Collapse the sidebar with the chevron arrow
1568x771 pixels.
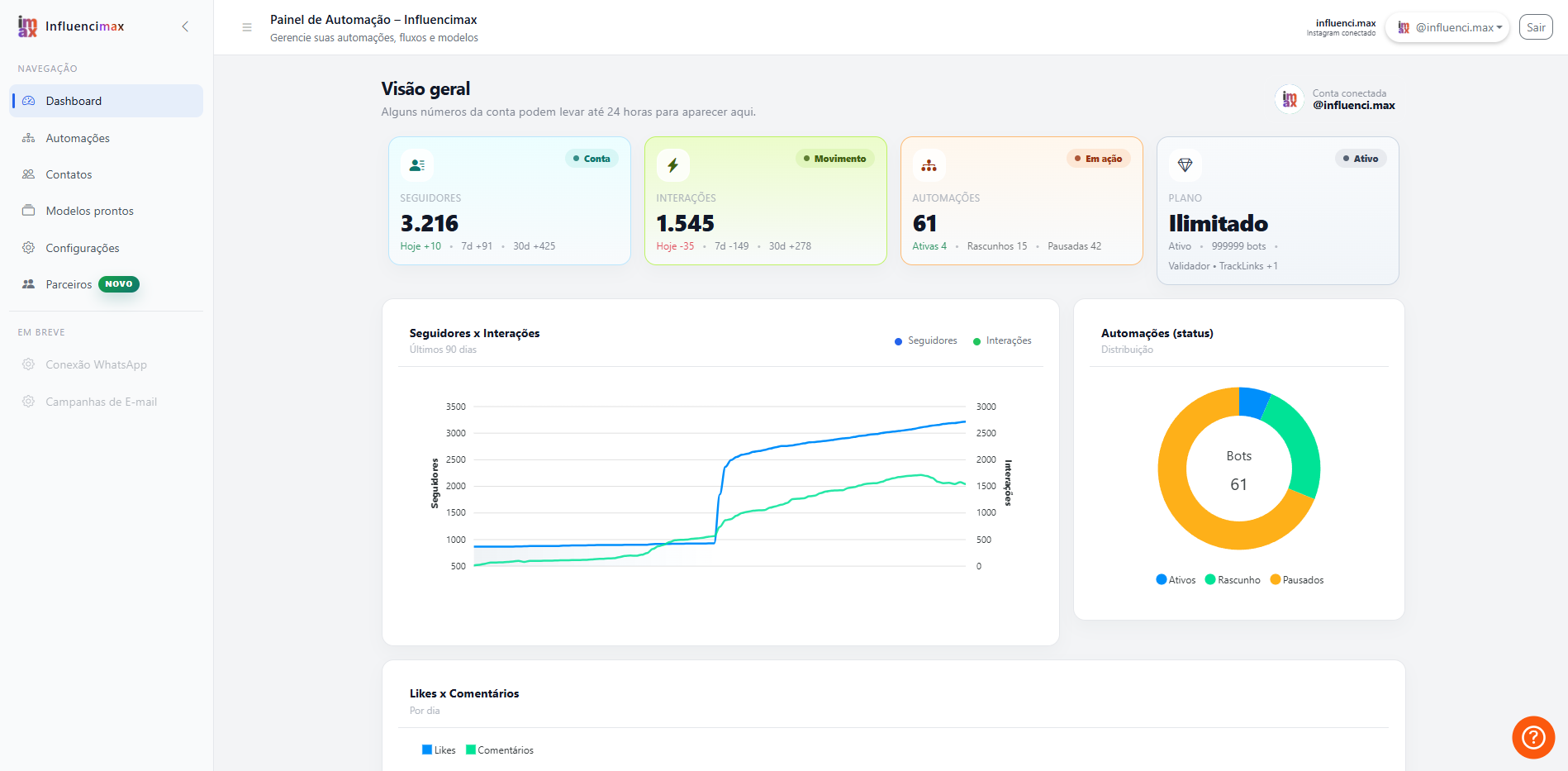click(x=185, y=26)
